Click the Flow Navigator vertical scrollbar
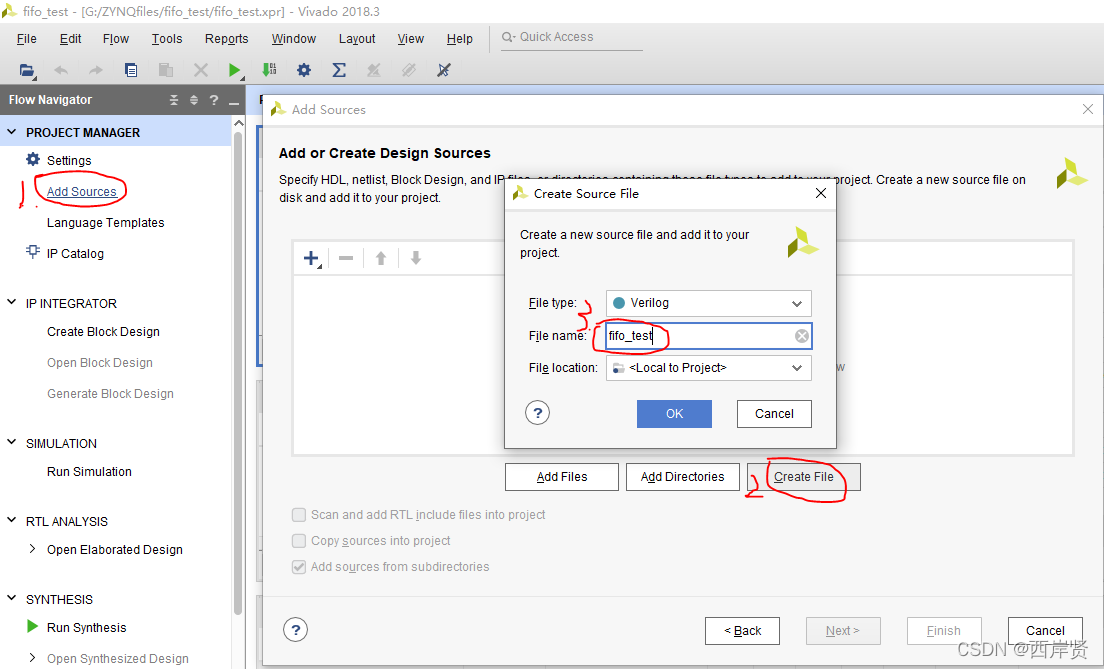 point(238,373)
